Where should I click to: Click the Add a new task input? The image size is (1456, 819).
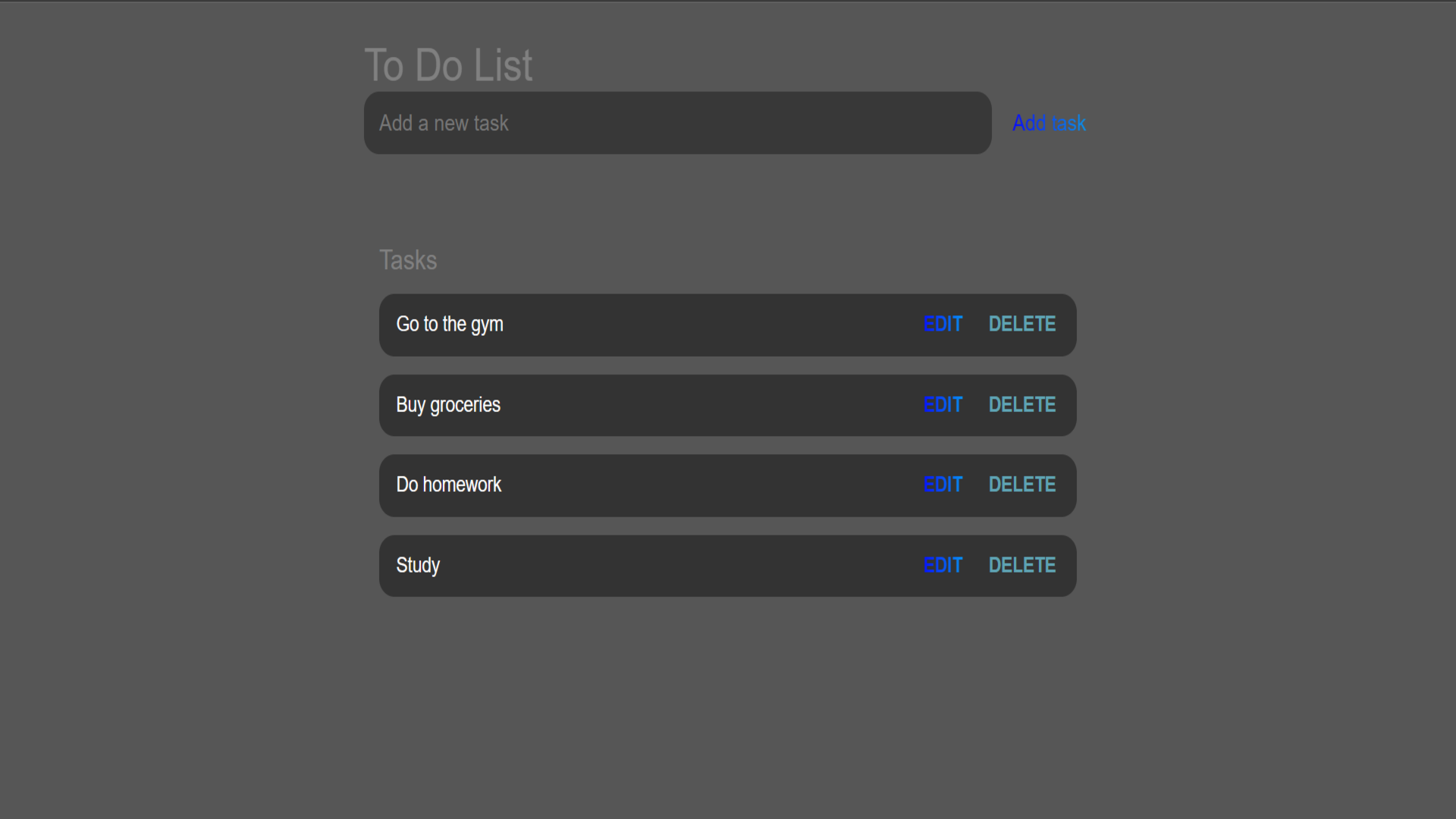[677, 123]
